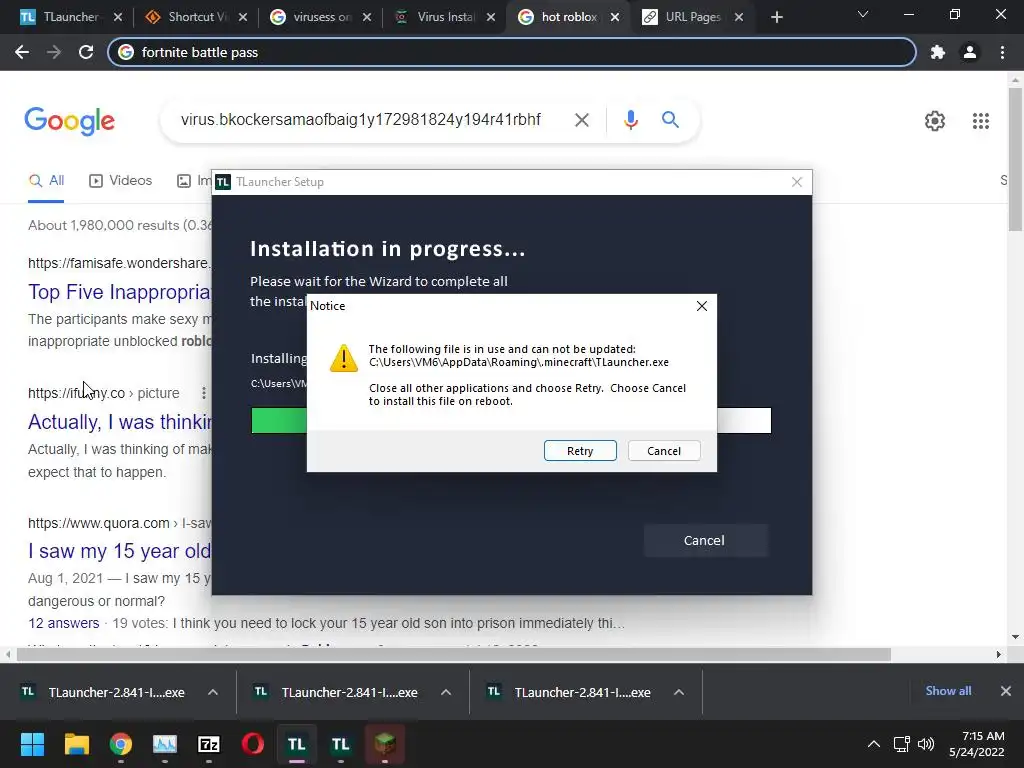1024x768 pixels.
Task: Open the Windows Start menu
Action: (x=32, y=744)
